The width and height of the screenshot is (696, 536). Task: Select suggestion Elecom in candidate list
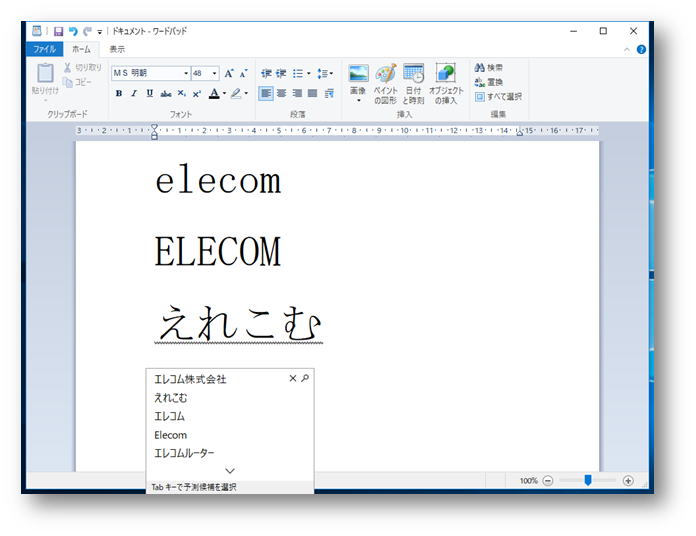(x=170, y=435)
